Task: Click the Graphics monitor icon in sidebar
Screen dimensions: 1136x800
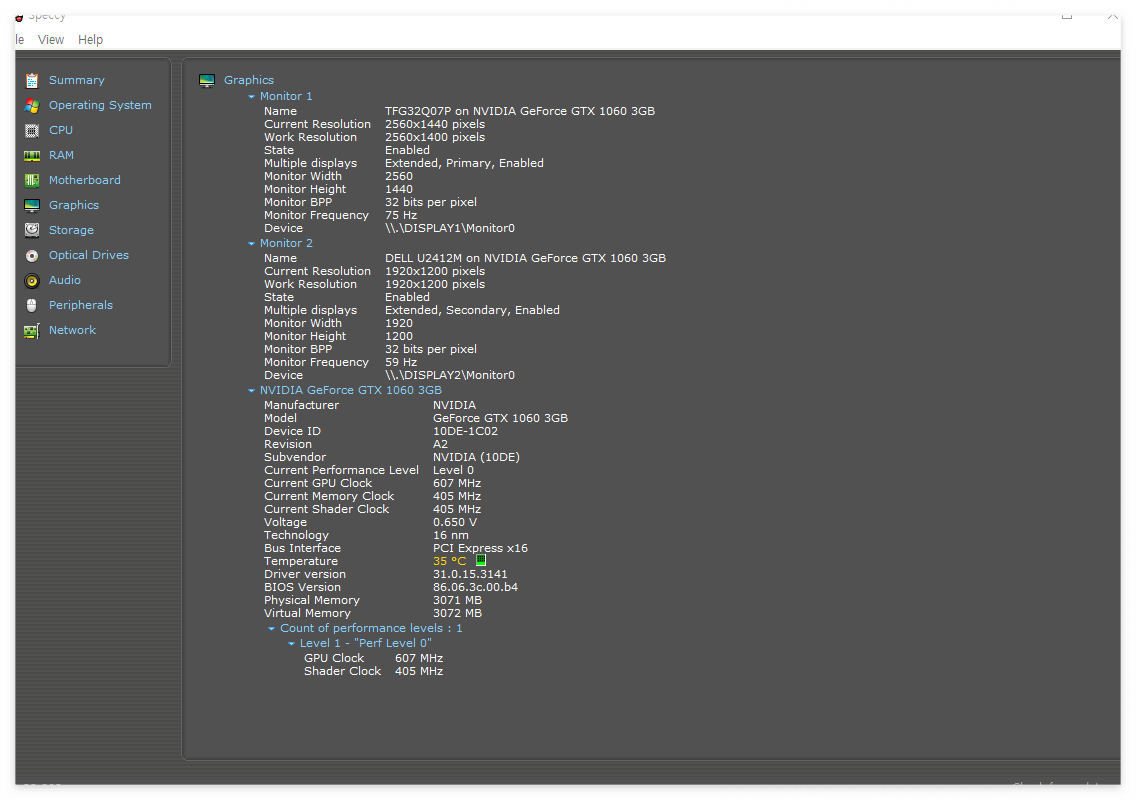Action: (x=32, y=206)
